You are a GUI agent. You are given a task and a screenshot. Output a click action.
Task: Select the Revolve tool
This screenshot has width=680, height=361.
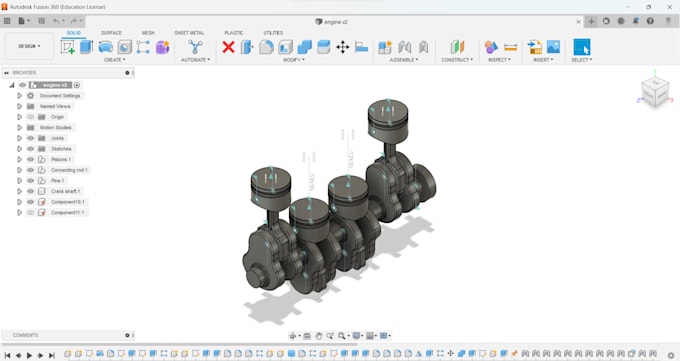point(105,47)
